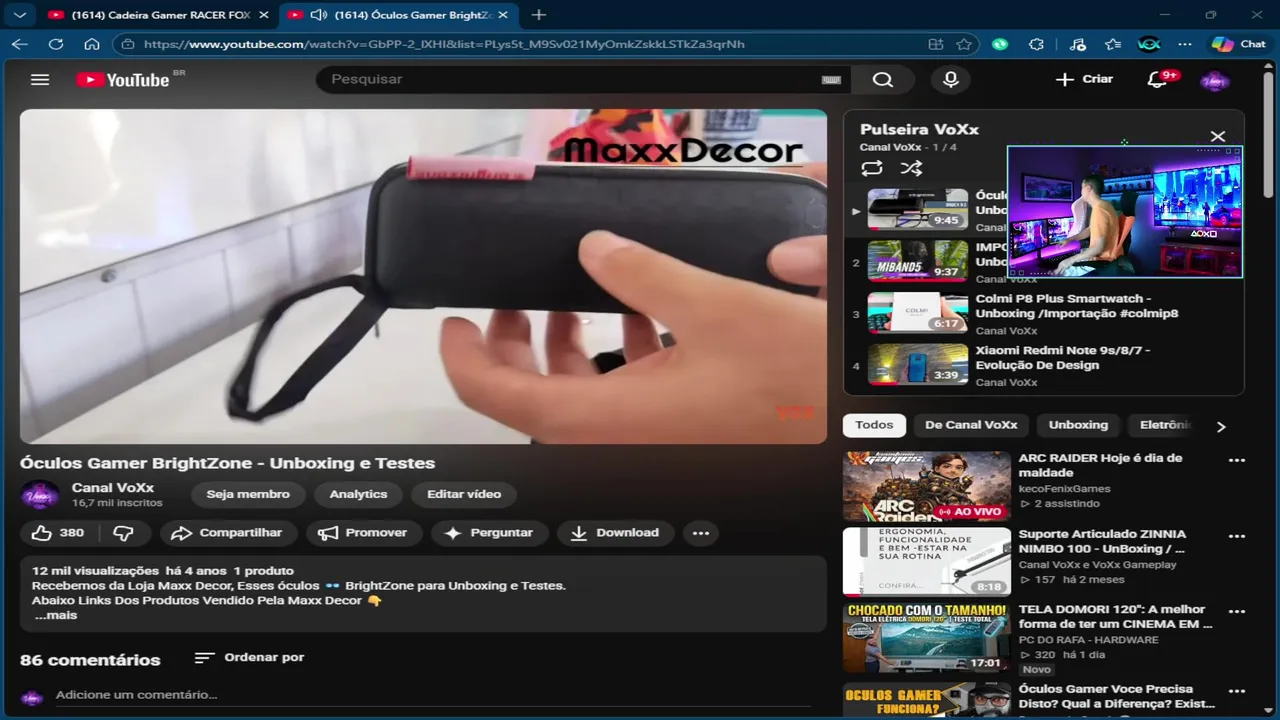Click your avatar beside the comment box
This screenshot has height=720, width=1280.
(32, 697)
